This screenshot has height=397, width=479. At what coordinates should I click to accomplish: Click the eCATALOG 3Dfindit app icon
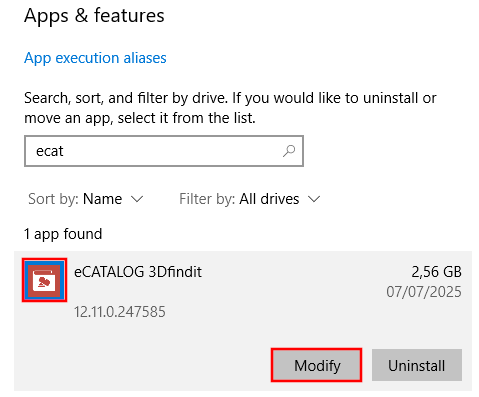coord(44,280)
